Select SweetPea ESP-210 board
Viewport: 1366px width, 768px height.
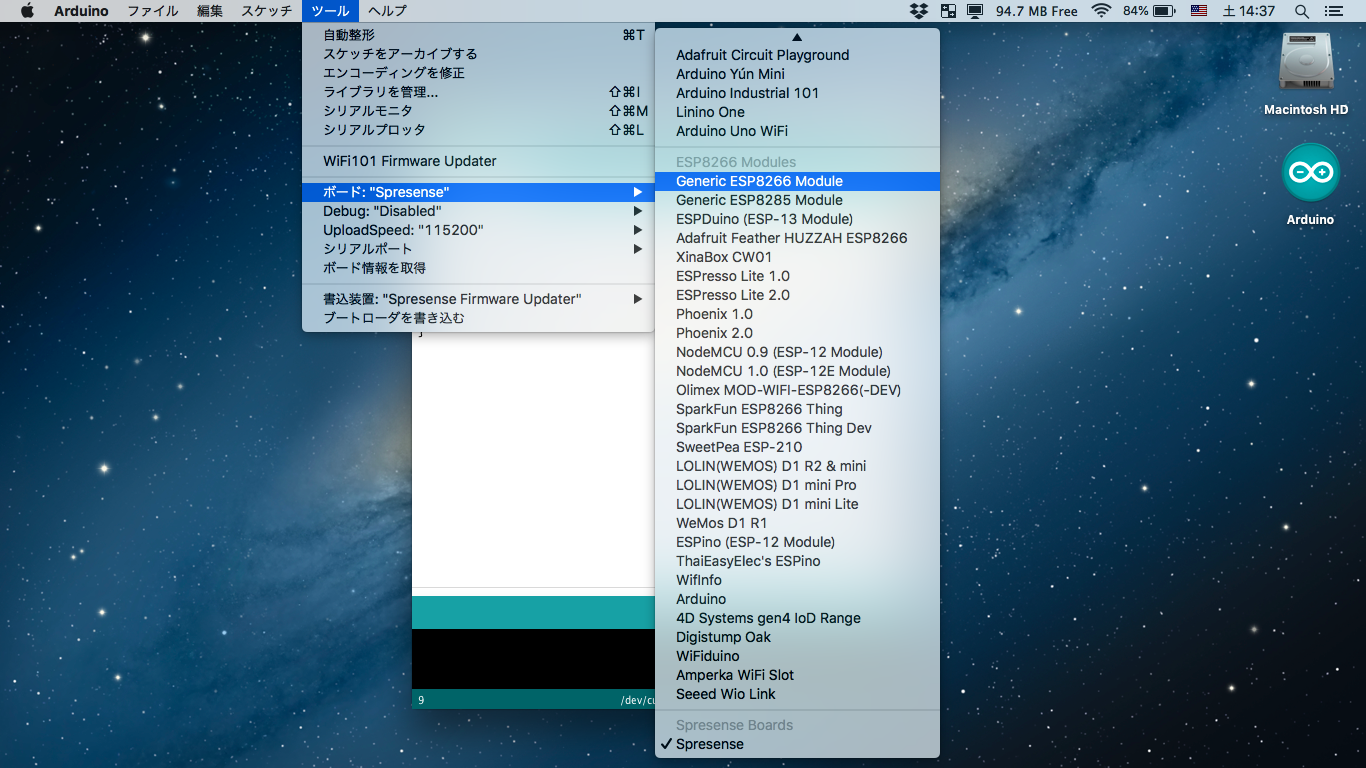[797, 447]
